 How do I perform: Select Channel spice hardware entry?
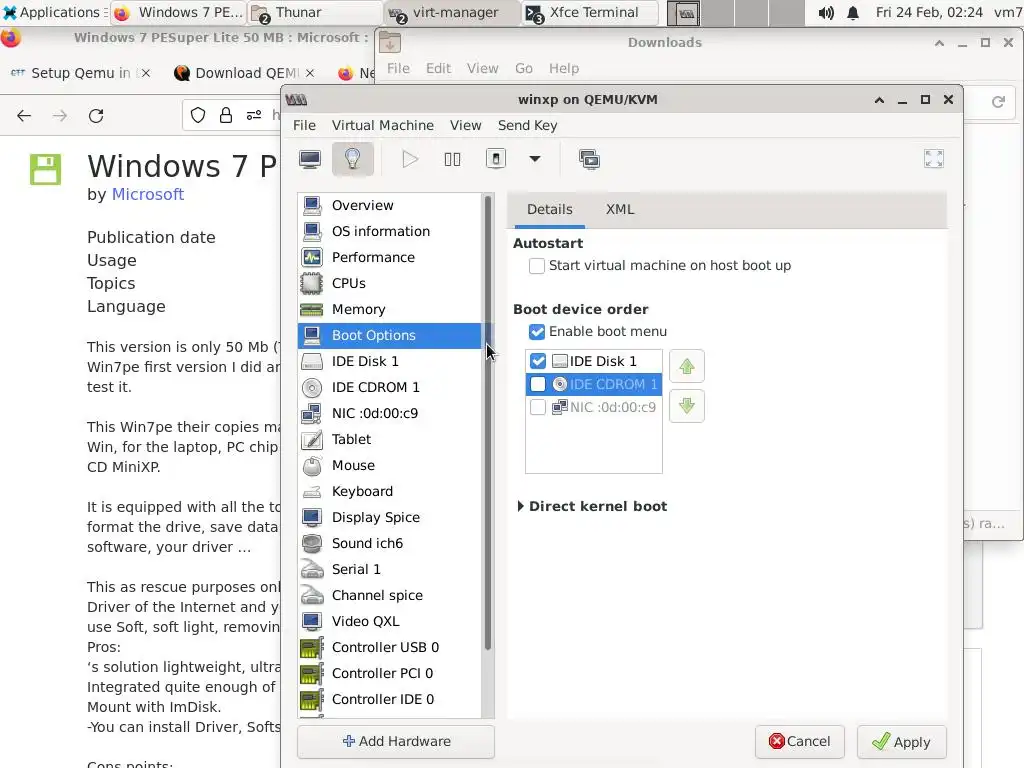click(390, 596)
